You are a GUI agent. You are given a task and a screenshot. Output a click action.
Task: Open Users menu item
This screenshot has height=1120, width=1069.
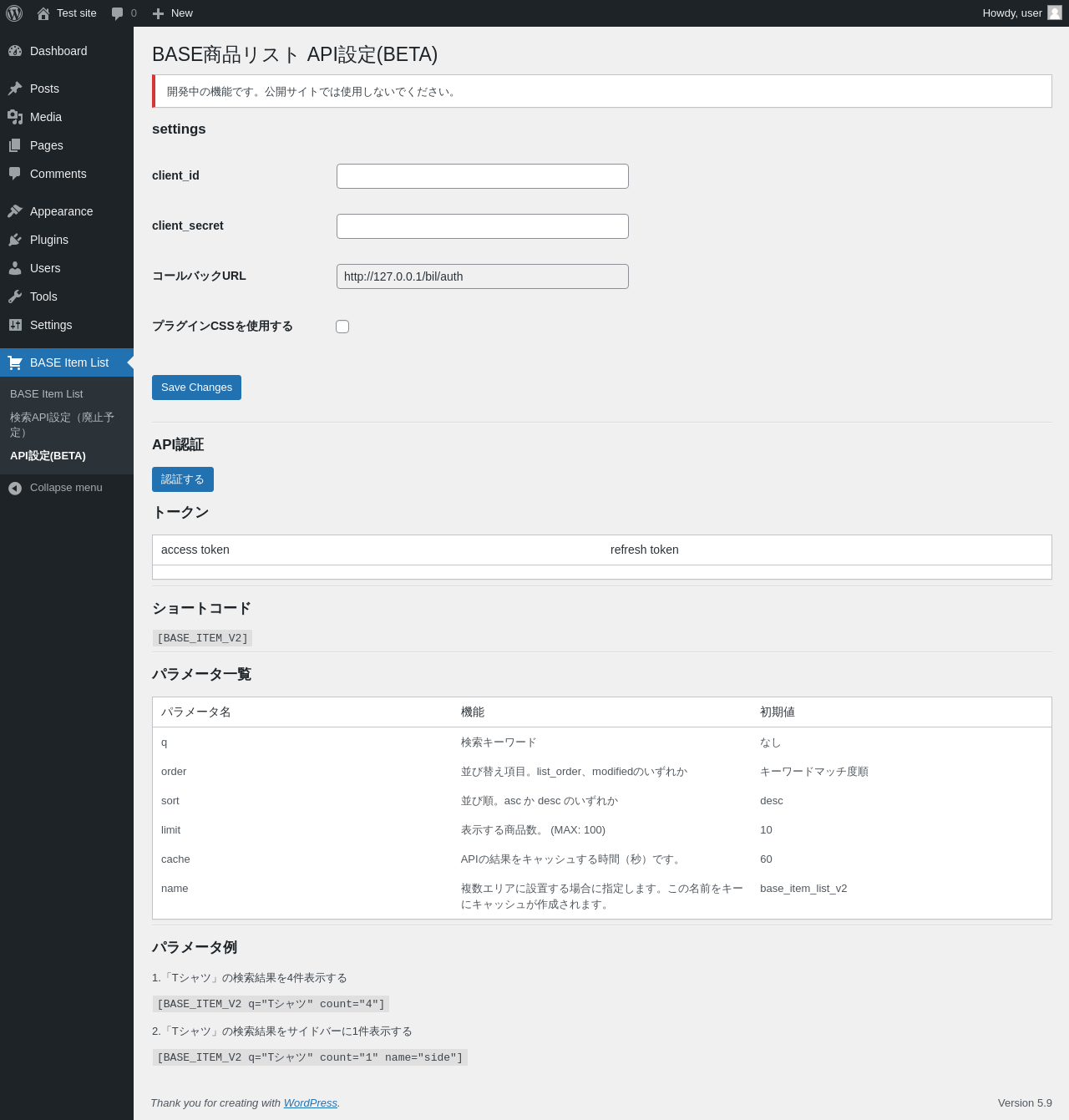pos(67,268)
